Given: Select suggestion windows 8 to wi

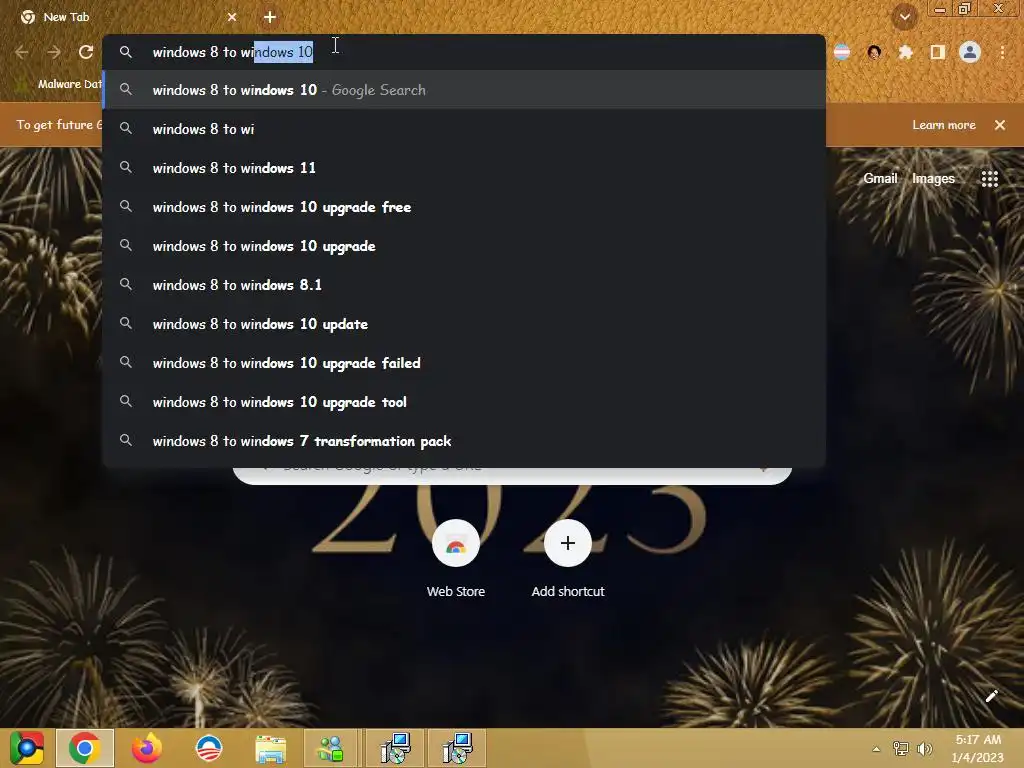Looking at the screenshot, I should [464, 129].
